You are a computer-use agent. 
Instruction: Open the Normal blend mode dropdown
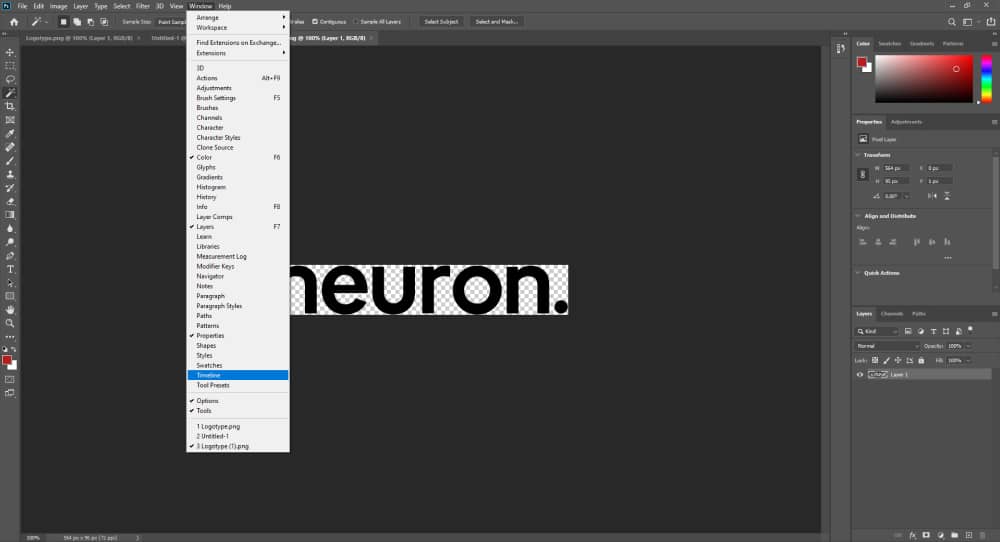(x=887, y=346)
